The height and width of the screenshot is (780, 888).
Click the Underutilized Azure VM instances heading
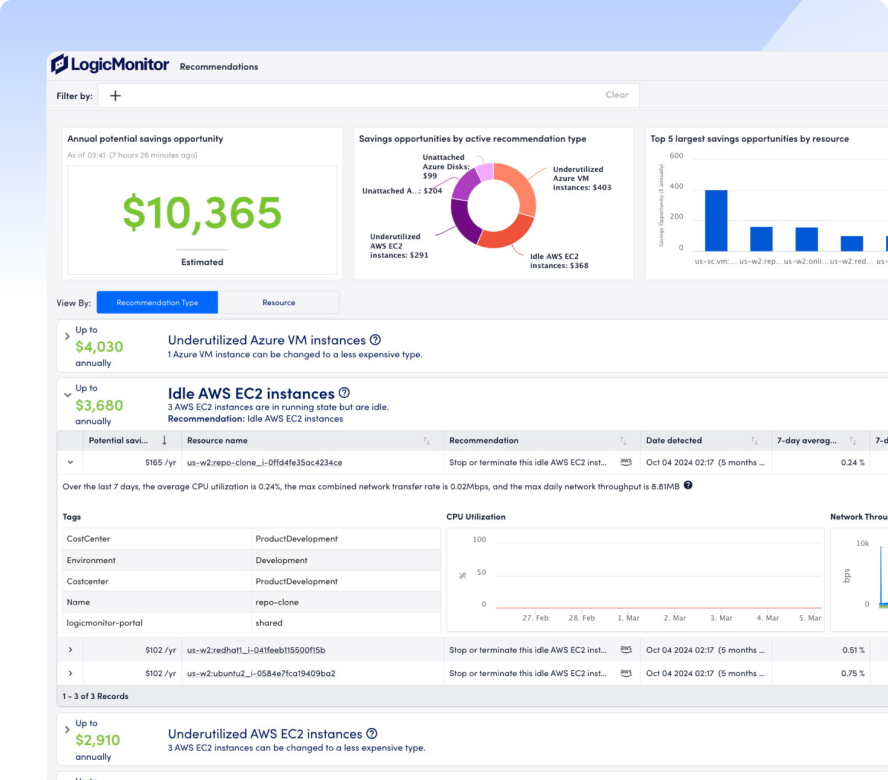(267, 340)
